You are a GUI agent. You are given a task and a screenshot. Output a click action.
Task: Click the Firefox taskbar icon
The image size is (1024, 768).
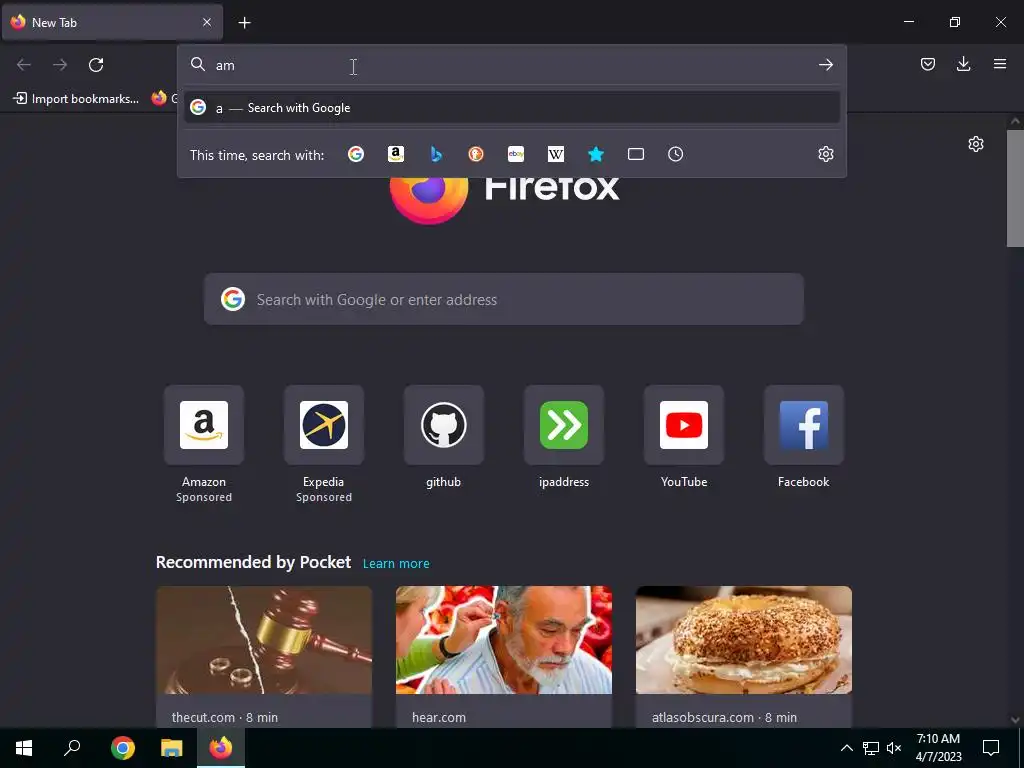click(x=221, y=748)
